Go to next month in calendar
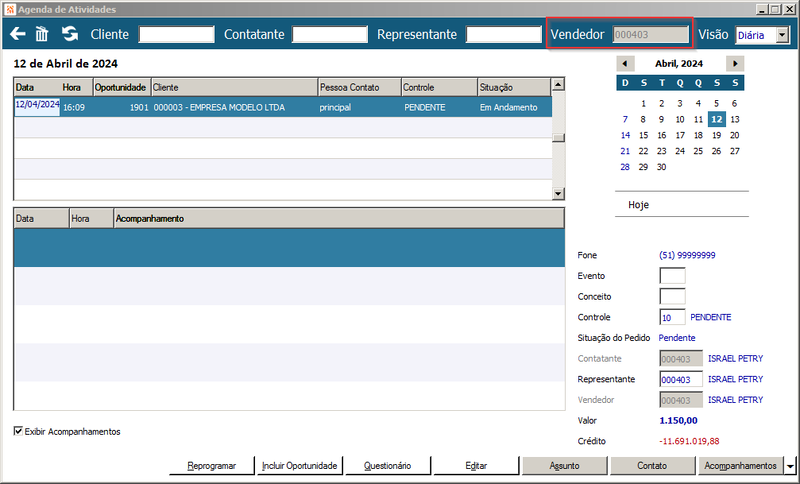The image size is (800, 484). (x=735, y=64)
